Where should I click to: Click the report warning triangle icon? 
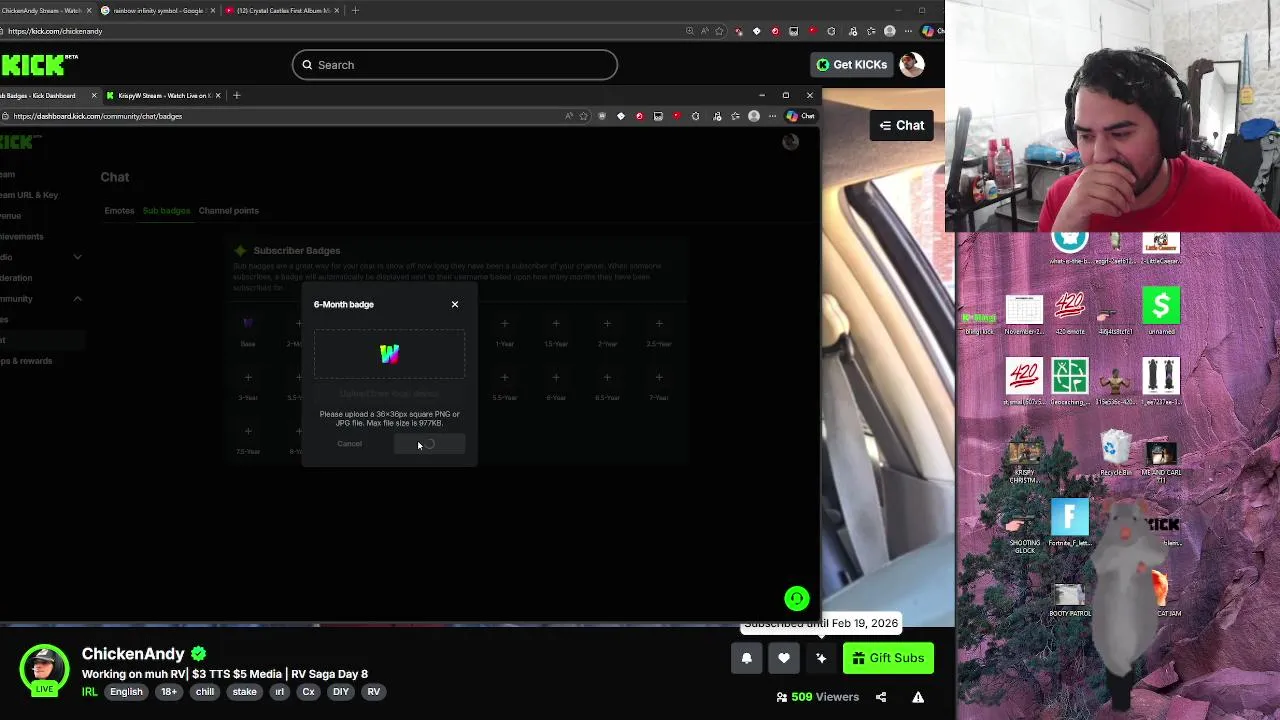(918, 697)
